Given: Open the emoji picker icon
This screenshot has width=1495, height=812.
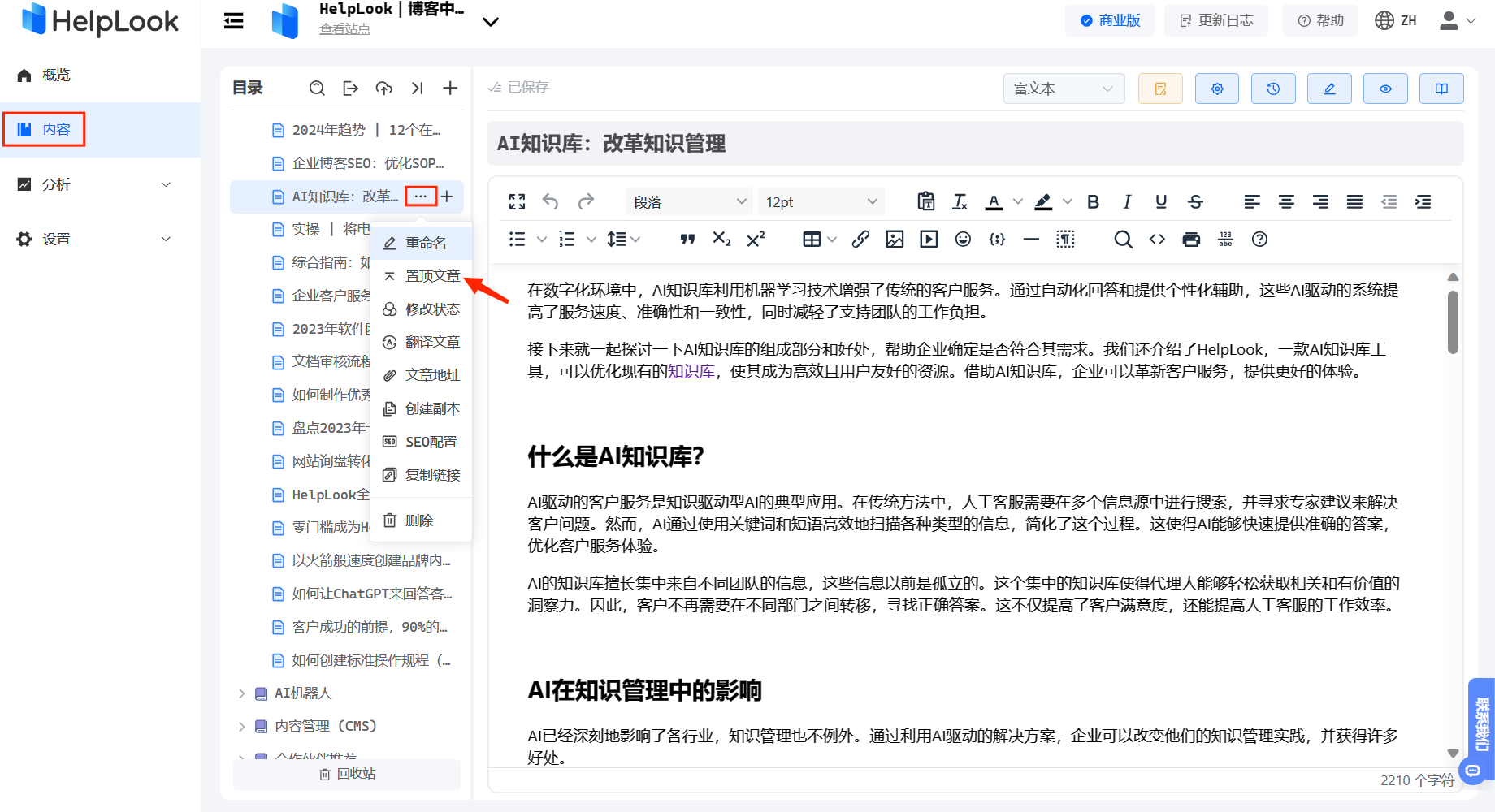Looking at the screenshot, I should pos(963,240).
